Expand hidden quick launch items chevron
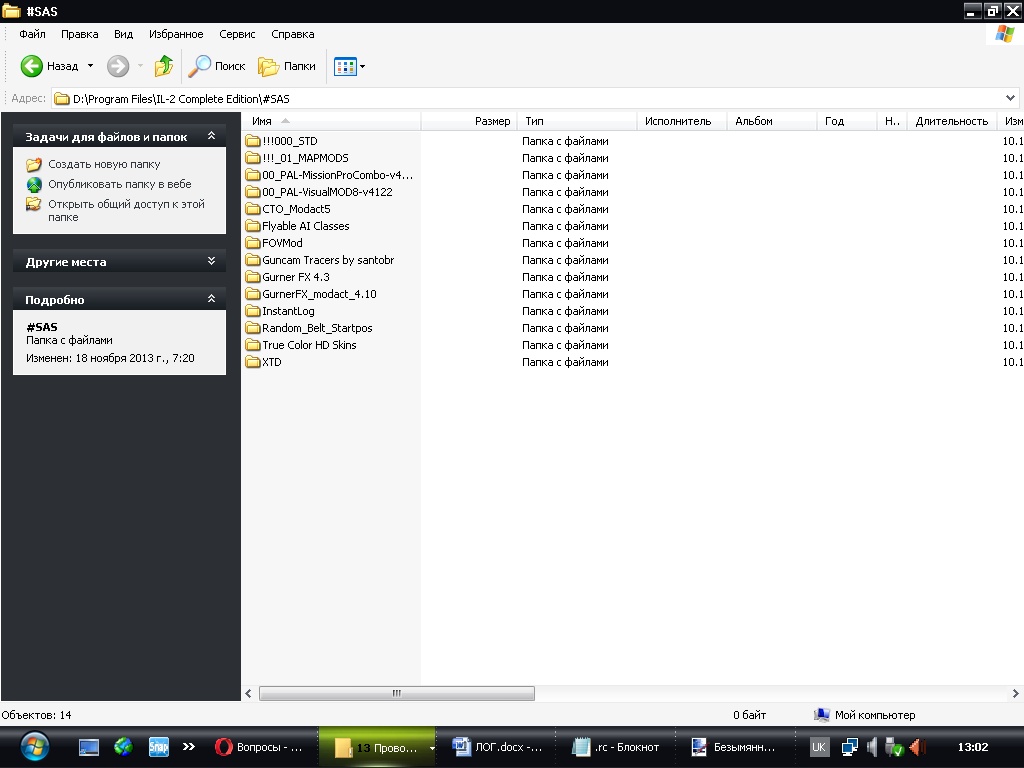This screenshot has height=768, width=1024. (x=189, y=746)
